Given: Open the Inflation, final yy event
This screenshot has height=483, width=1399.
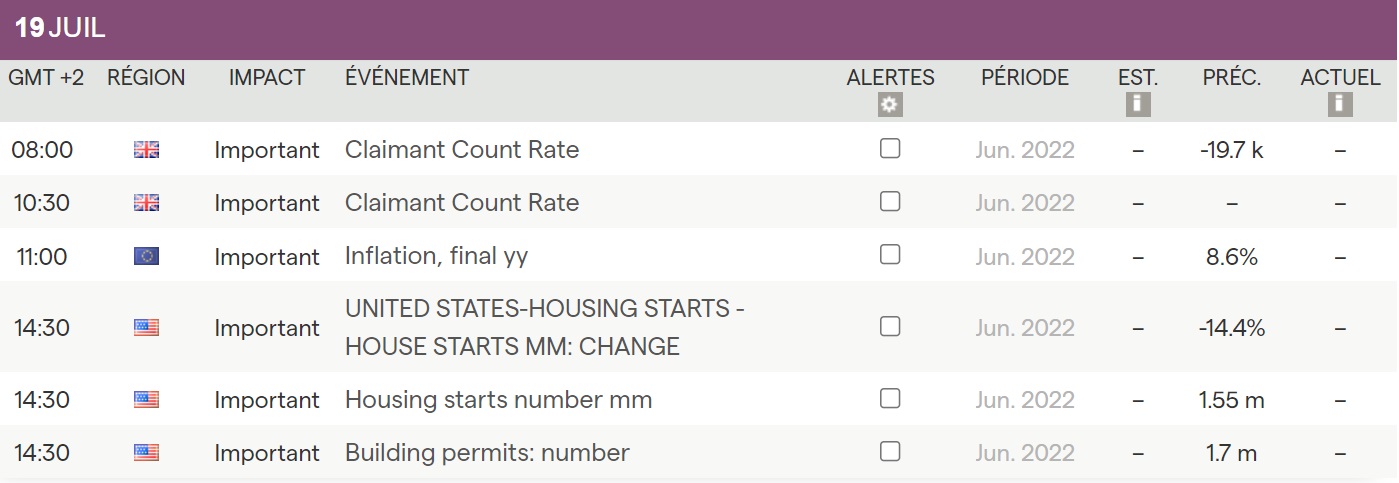Looking at the screenshot, I should (436, 257).
